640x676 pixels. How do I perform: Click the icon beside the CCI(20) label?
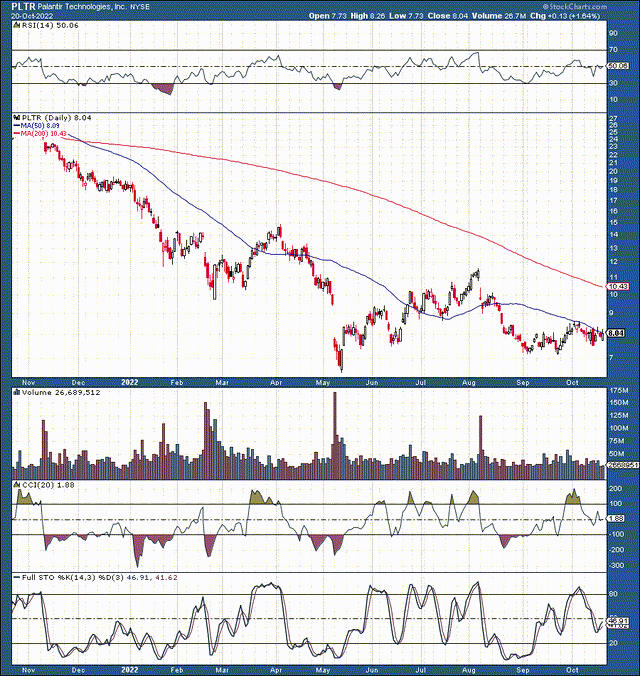coord(17,485)
